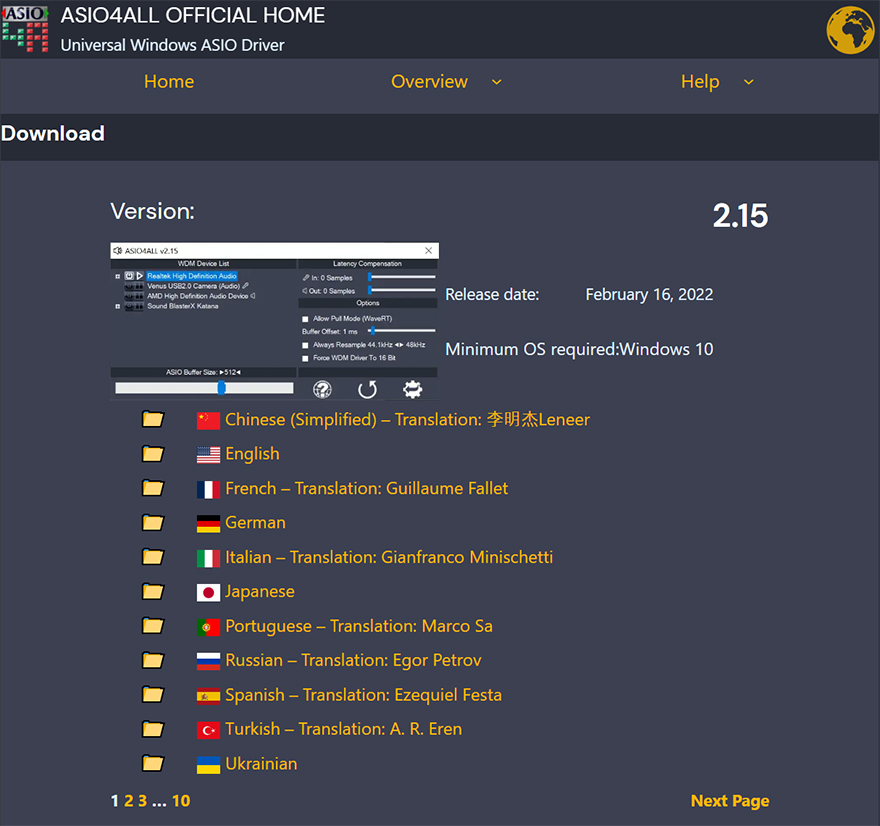Toggle Always Resample 44.1kHz to 48kHz checkbox

(x=305, y=345)
